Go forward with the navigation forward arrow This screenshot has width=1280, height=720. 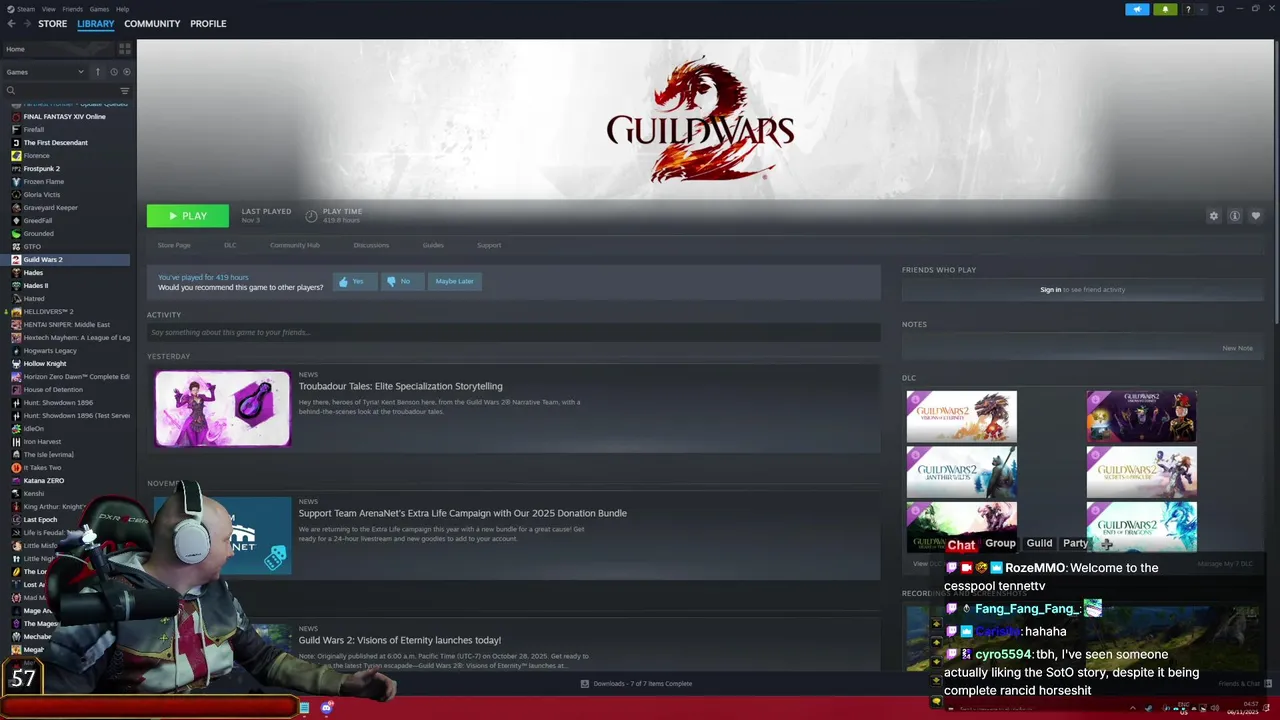(25, 24)
